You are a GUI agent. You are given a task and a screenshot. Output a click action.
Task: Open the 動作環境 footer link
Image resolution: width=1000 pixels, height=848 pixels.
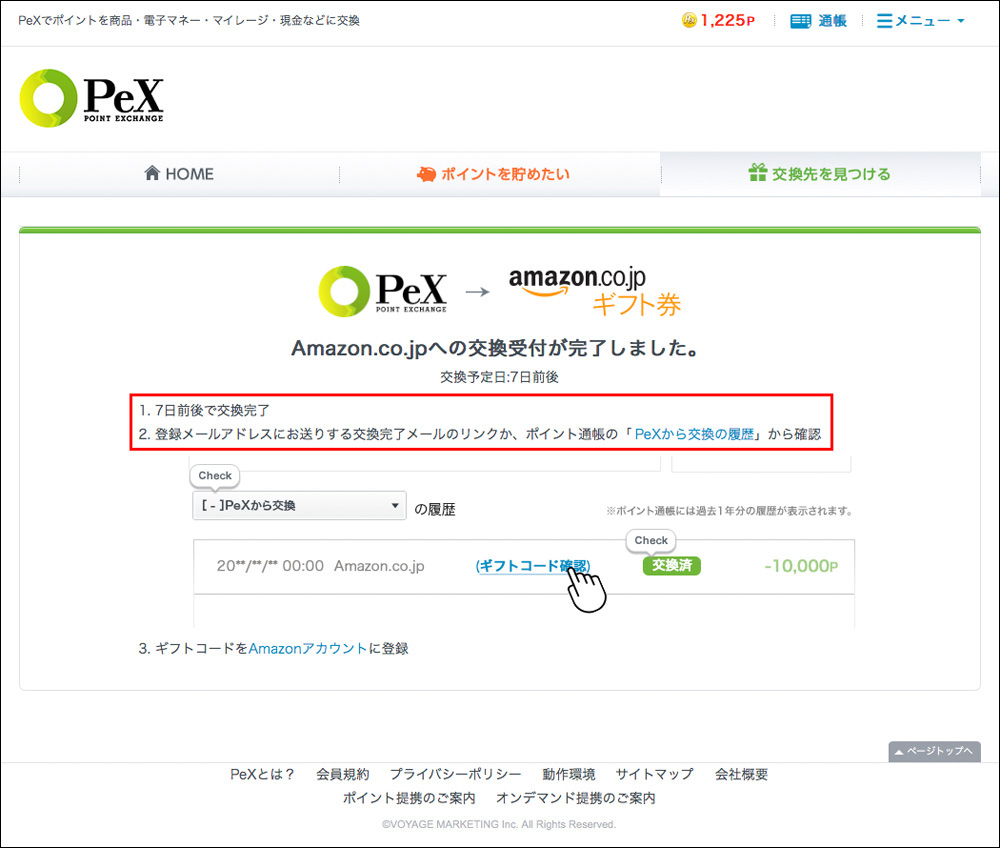click(x=569, y=774)
